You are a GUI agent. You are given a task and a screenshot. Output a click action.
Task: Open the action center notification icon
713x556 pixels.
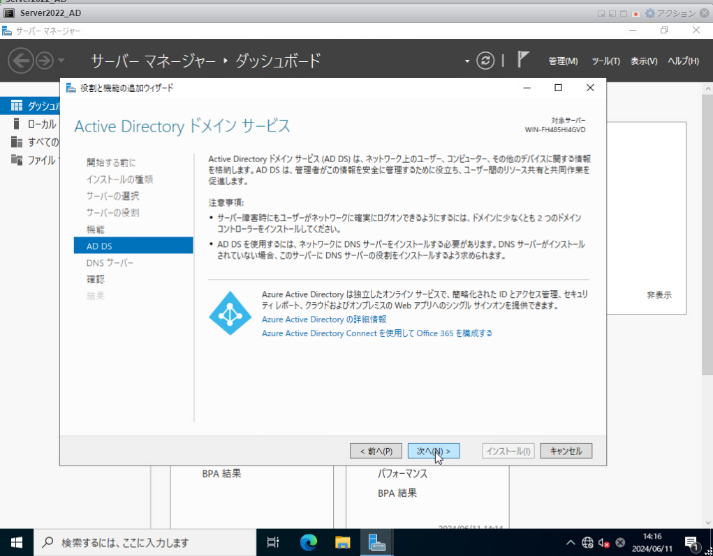691,542
